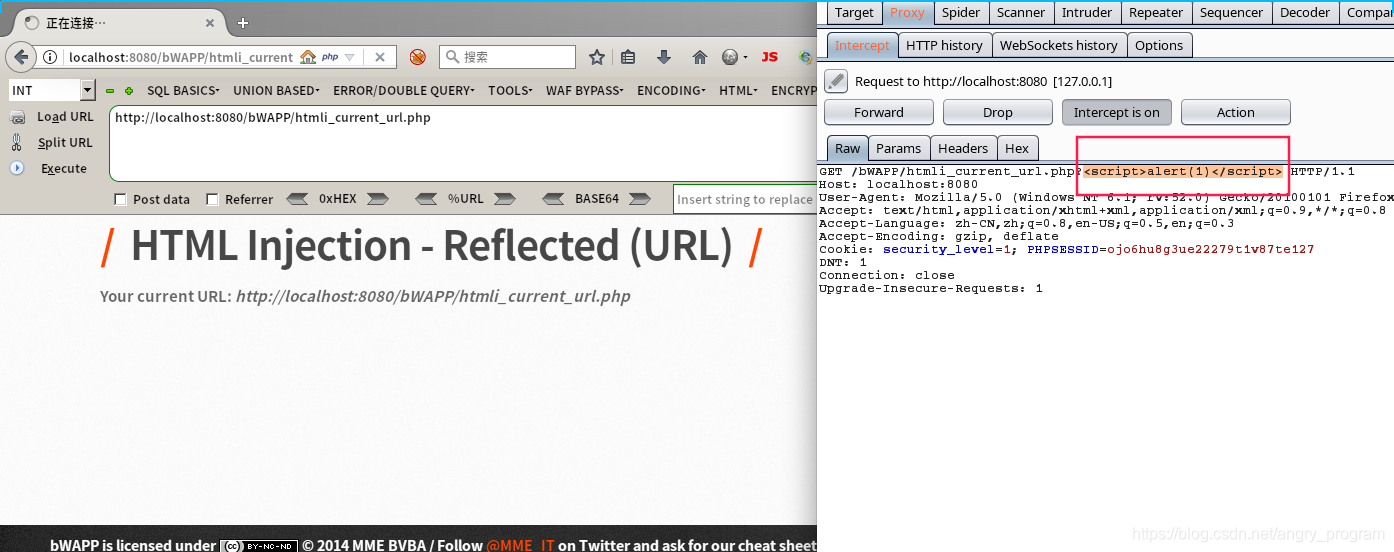Screen dimensions: 1394x552
Task: Open the Burp Sequencer tab
Action: pos(1231,12)
